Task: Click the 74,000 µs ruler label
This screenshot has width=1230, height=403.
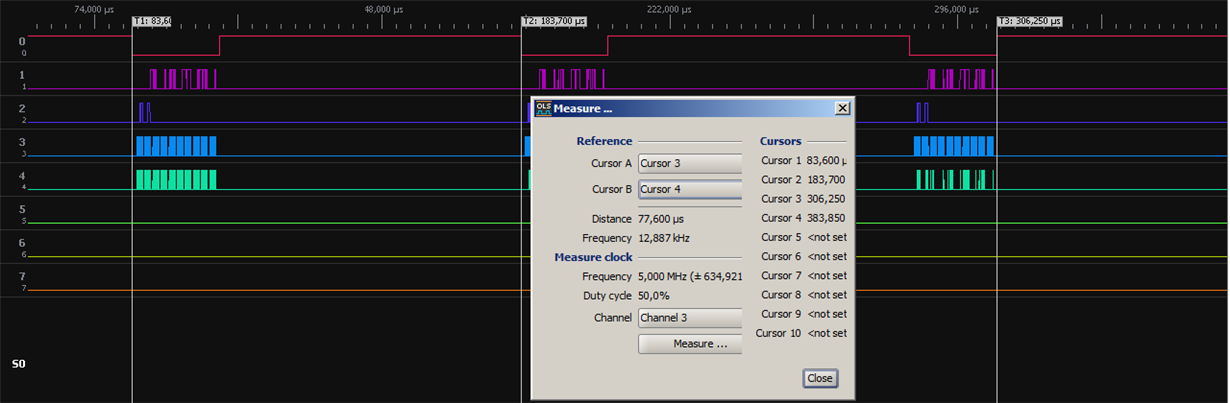Action: coord(96,8)
